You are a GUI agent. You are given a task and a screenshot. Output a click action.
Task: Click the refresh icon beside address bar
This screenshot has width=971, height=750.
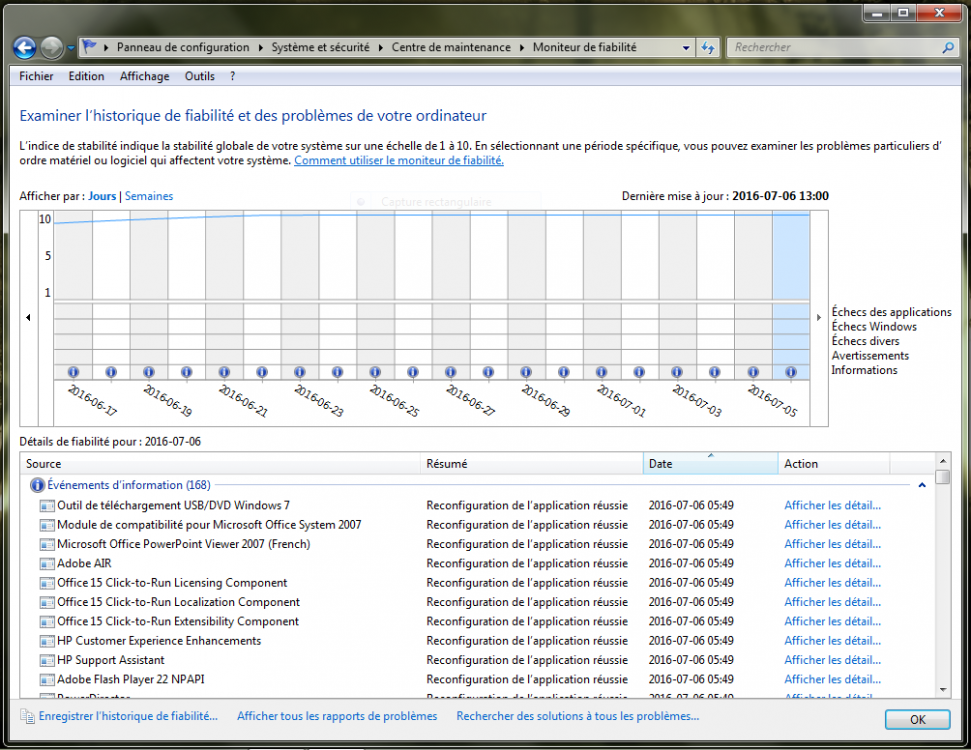point(708,47)
